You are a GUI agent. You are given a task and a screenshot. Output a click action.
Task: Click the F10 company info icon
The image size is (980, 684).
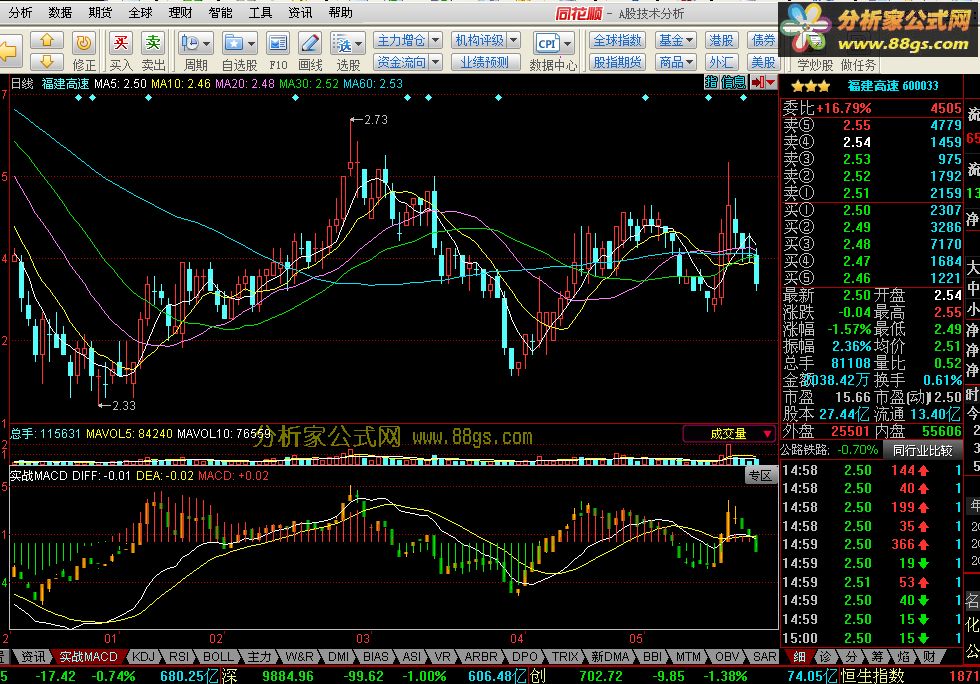coord(278,44)
